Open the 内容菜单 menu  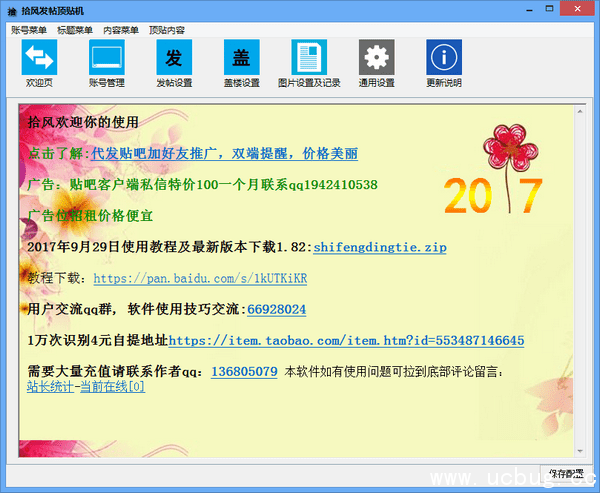pos(121,30)
